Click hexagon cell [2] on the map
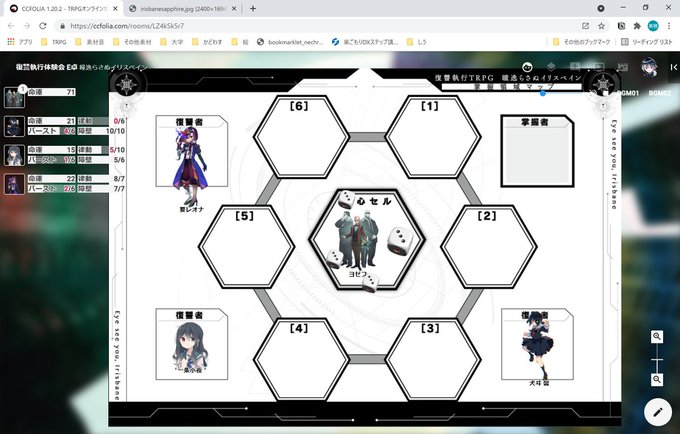The image size is (680, 434). point(489,247)
